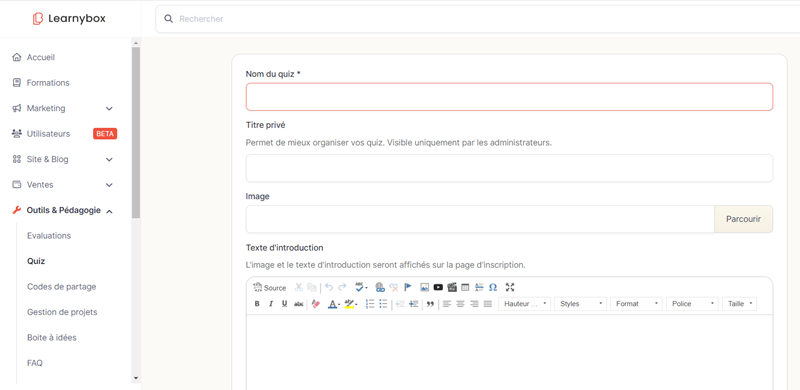
Task: Open Codes de partage
Action: click(x=62, y=287)
